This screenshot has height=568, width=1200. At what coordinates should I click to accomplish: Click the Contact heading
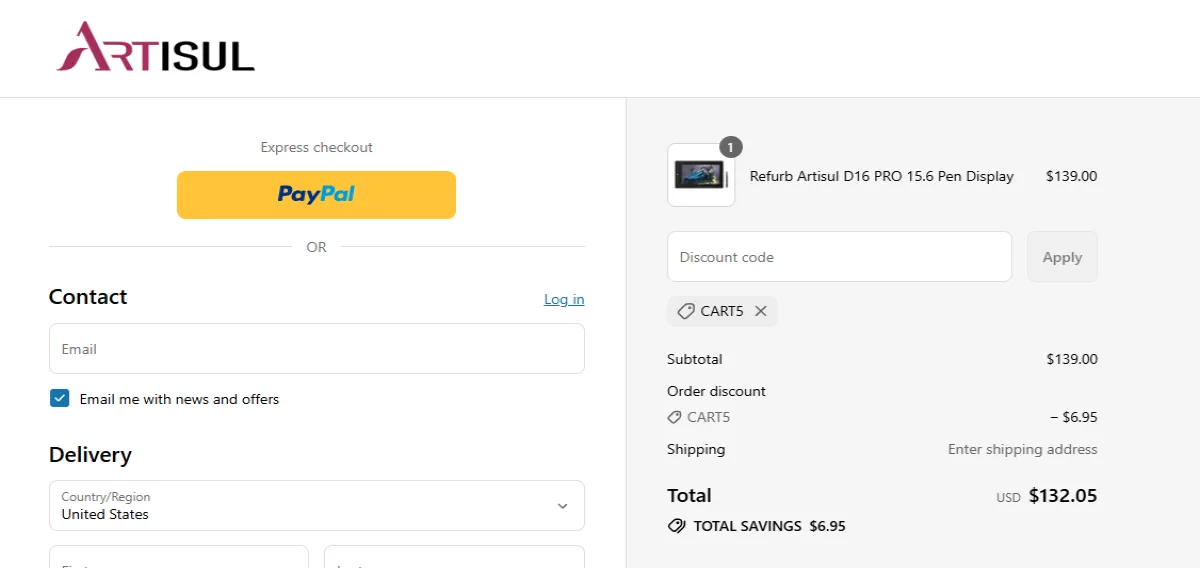[88, 297]
